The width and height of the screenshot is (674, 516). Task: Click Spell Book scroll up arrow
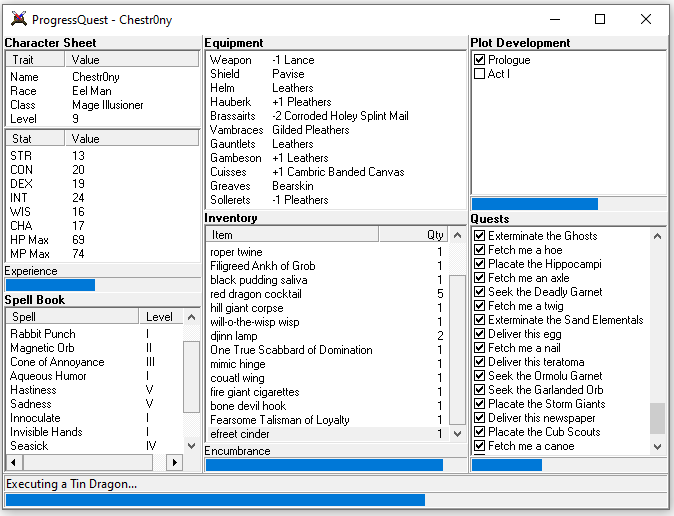tap(192, 317)
